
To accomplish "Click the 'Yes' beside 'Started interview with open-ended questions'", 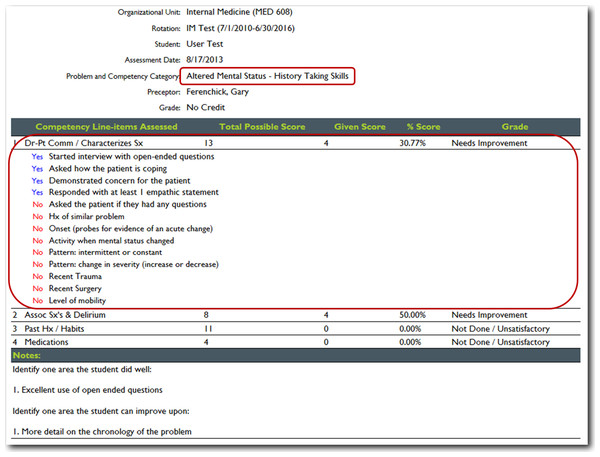I will pyautogui.click(x=37, y=157).
